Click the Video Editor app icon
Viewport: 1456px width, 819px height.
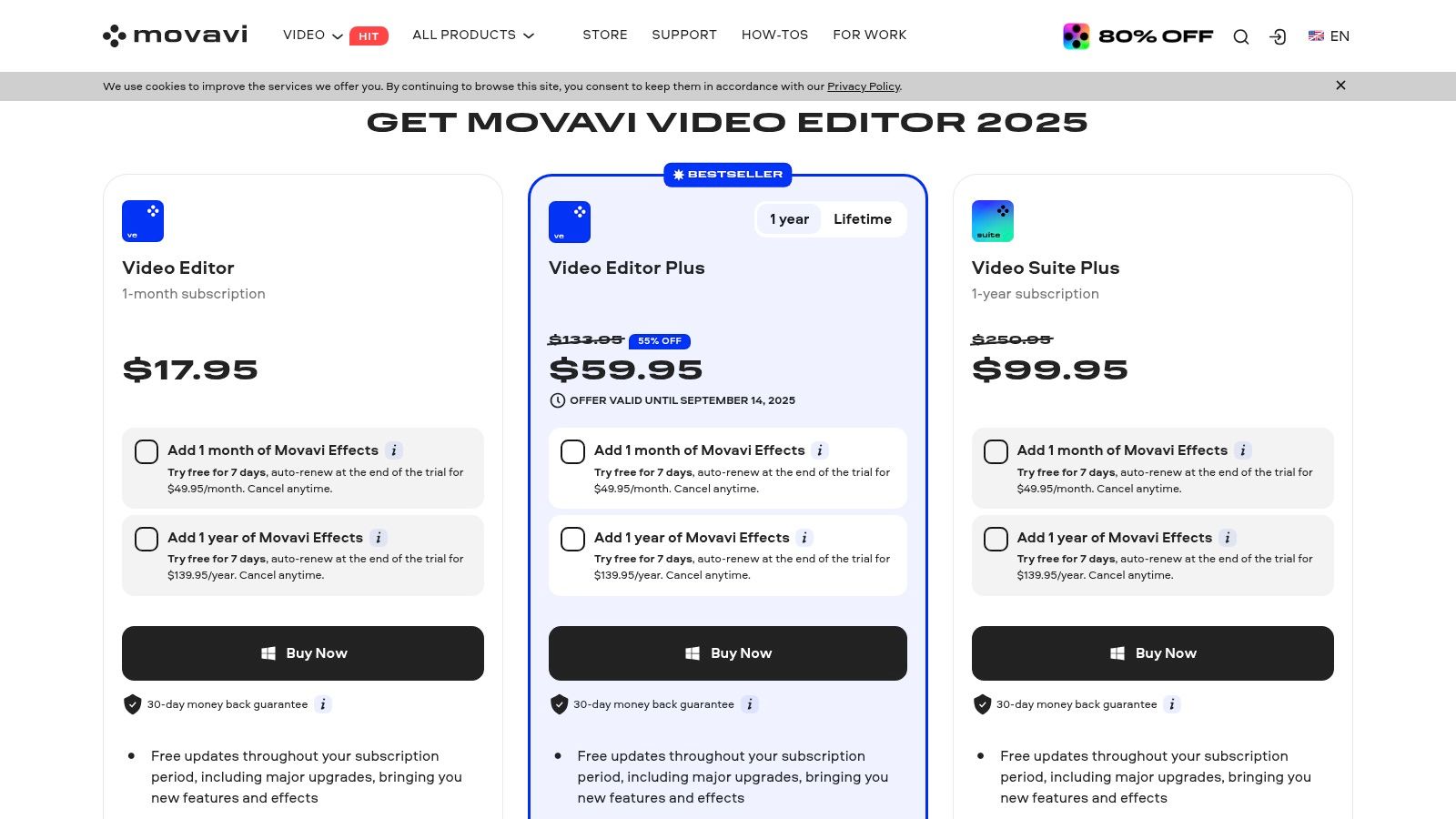tap(143, 220)
